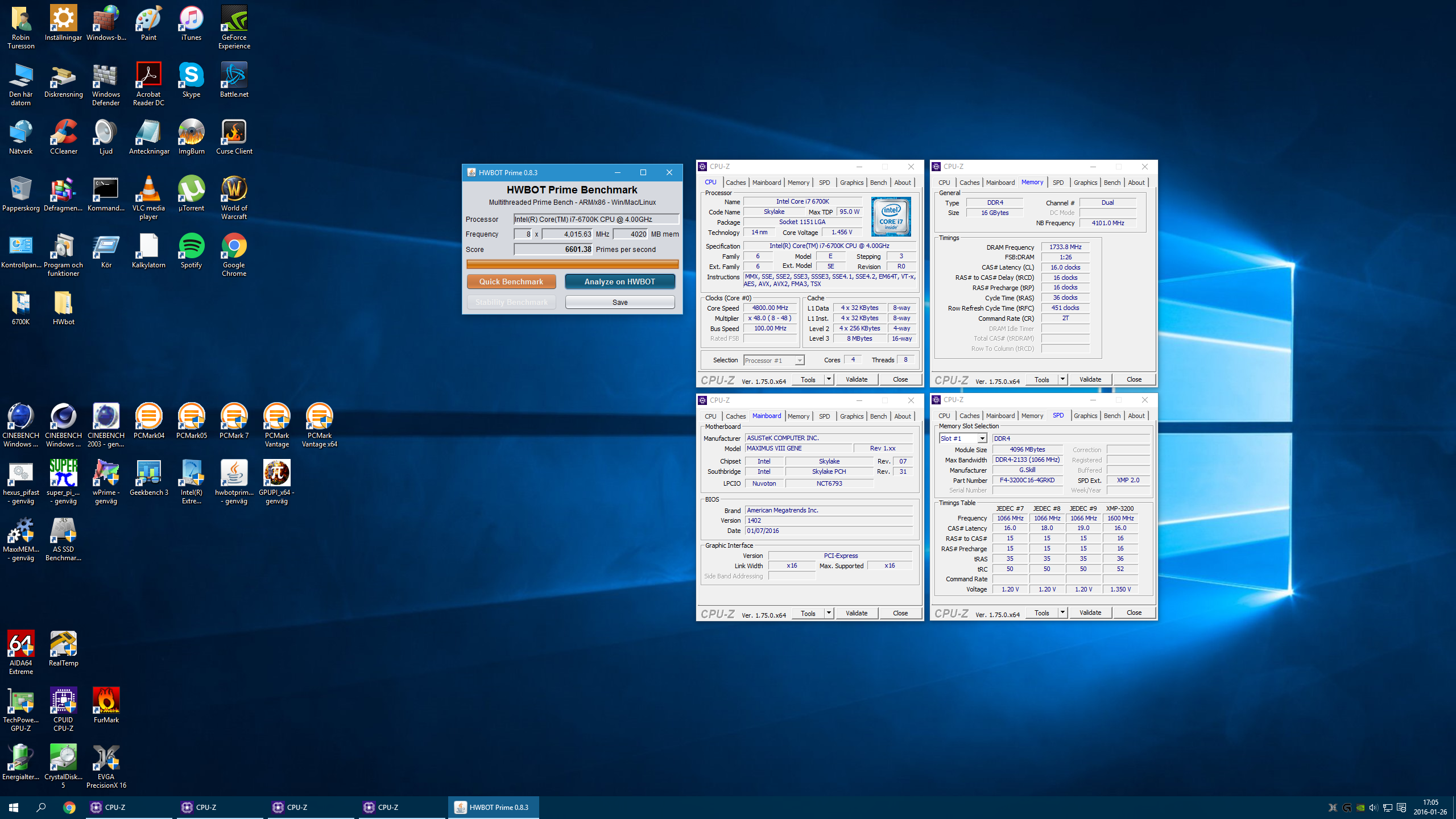Select the EVGA PrecisionX 16 icon

[106, 766]
